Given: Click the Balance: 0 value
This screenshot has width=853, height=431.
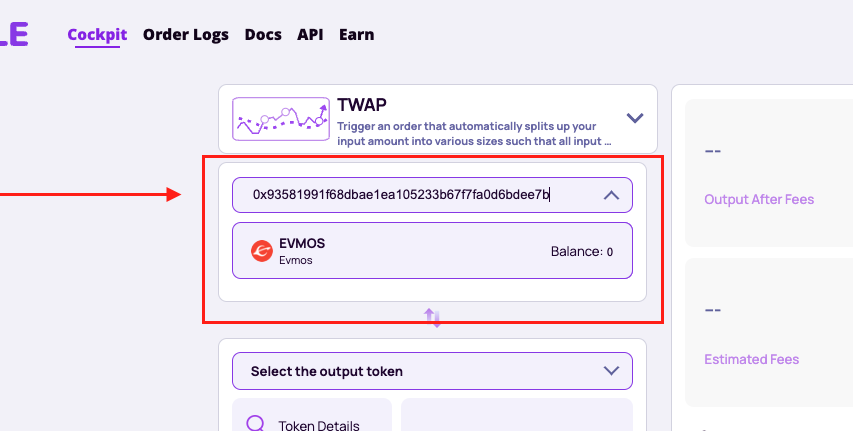Looking at the screenshot, I should 582,251.
